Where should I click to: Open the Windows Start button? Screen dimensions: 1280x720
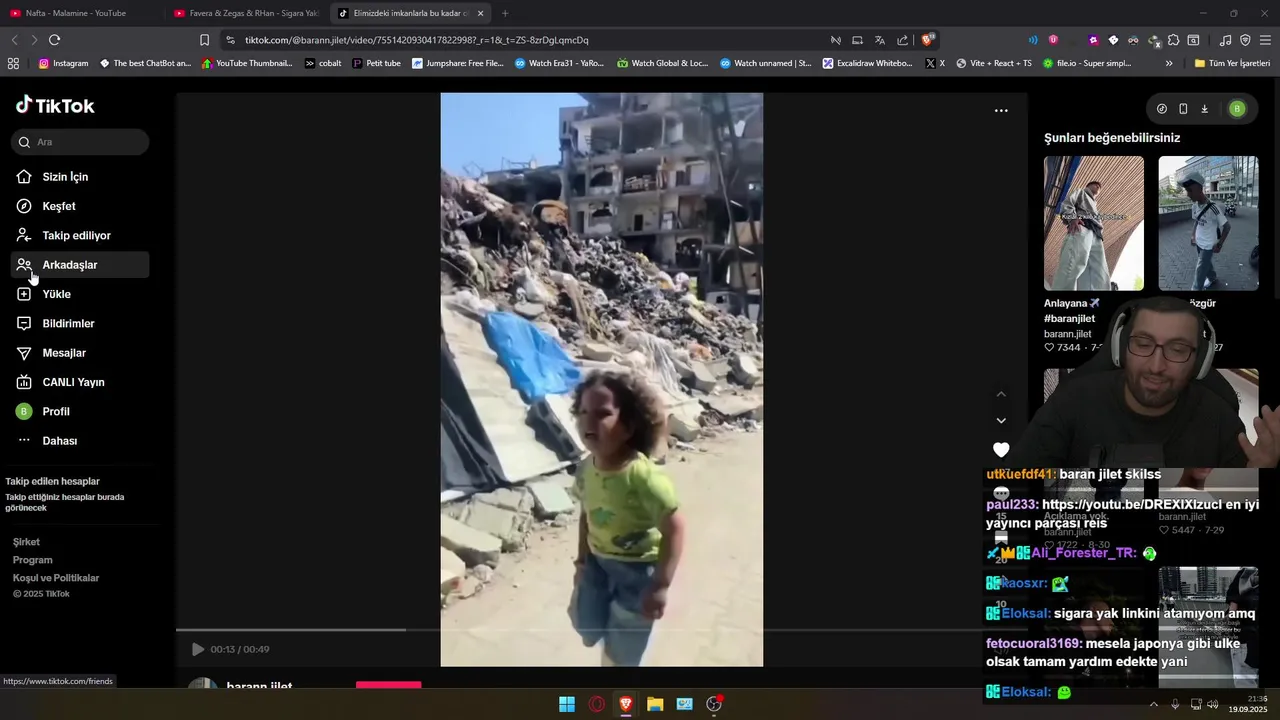pos(567,704)
